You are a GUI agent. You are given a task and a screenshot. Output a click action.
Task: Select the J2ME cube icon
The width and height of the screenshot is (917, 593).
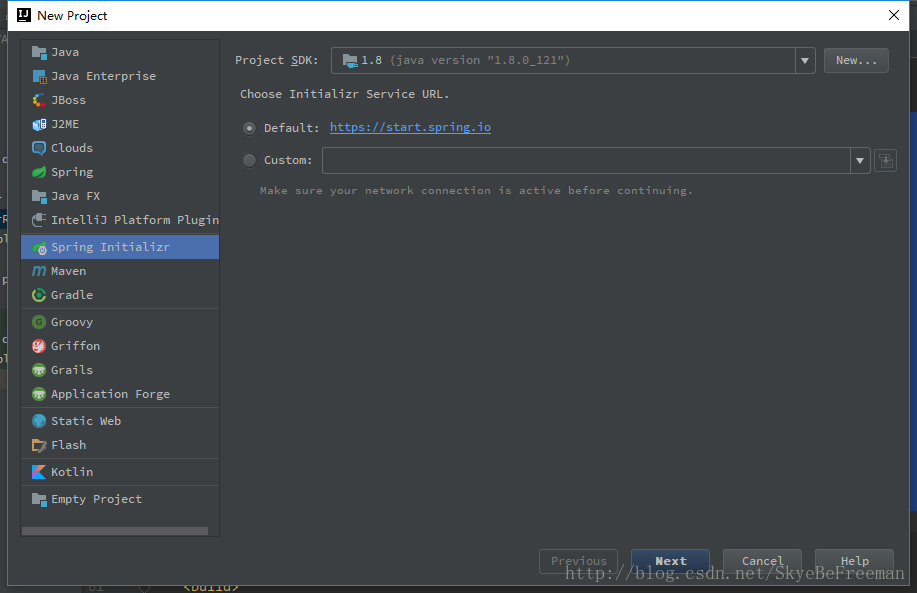(x=39, y=124)
